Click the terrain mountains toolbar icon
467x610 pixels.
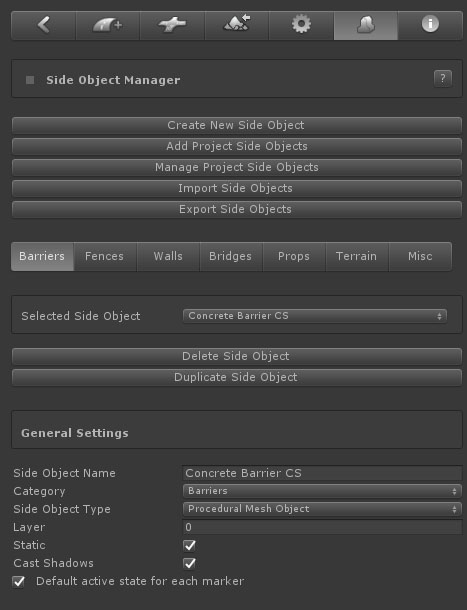click(237, 25)
